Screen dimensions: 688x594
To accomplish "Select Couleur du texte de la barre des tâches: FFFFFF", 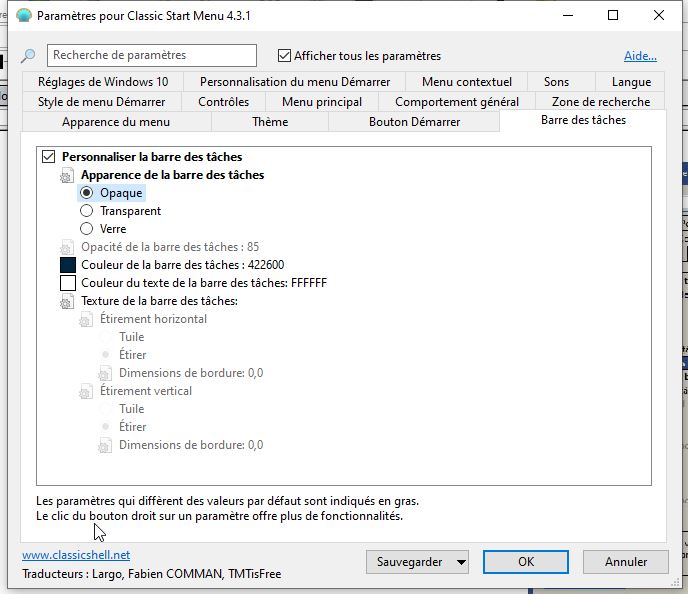I will tap(204, 283).
